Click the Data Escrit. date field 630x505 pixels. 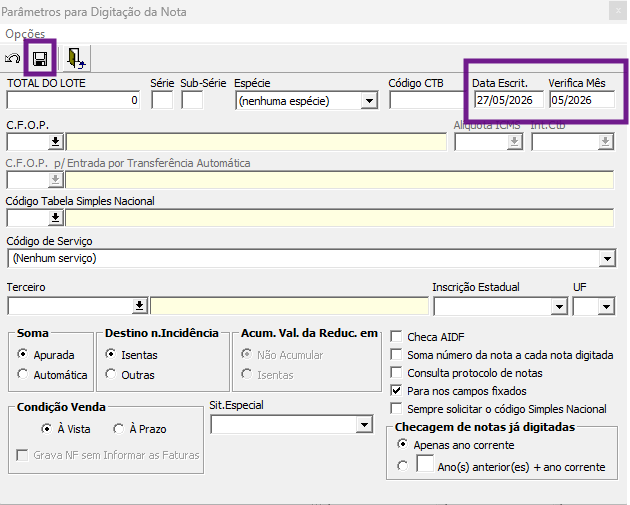[508, 100]
